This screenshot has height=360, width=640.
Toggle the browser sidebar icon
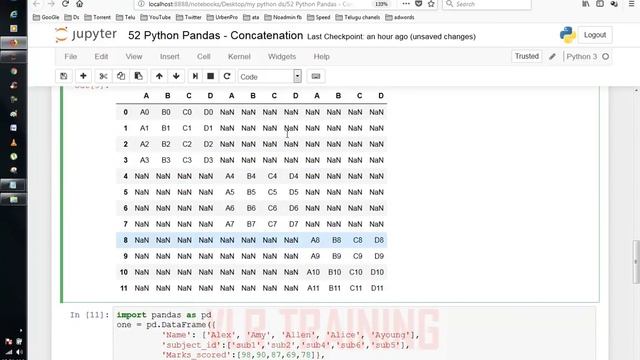click(600, 4)
